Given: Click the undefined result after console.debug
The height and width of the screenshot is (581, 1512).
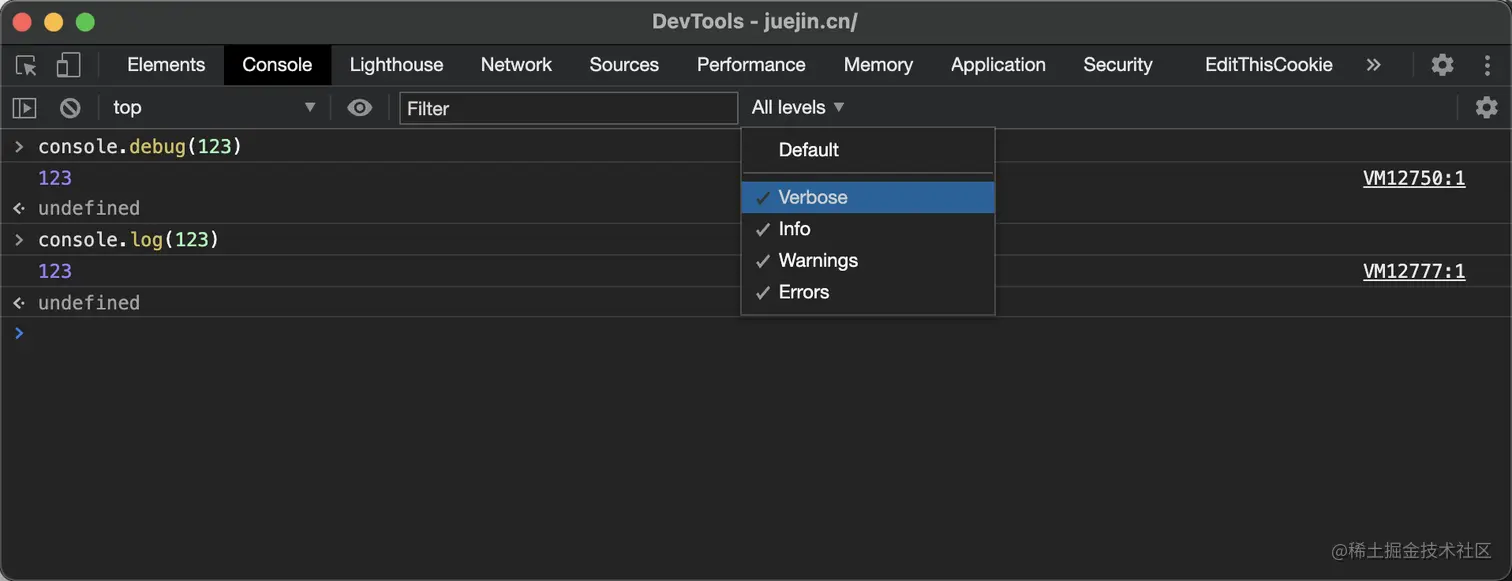Looking at the screenshot, I should 89,208.
